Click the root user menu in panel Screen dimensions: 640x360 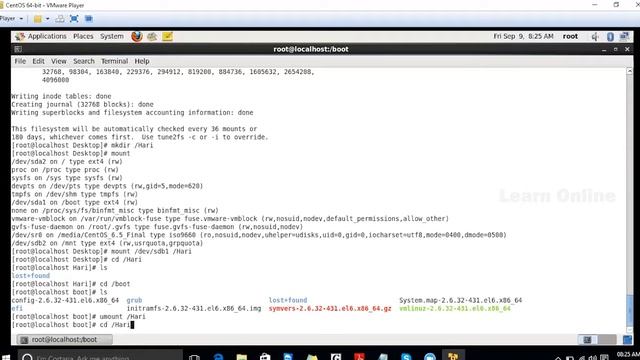coord(570,36)
